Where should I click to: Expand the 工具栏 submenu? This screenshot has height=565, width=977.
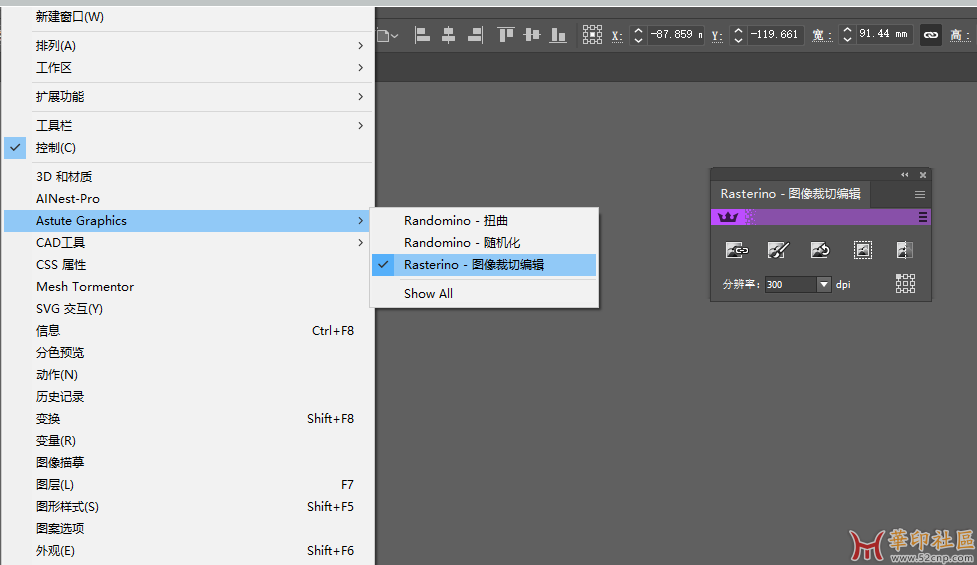point(188,125)
